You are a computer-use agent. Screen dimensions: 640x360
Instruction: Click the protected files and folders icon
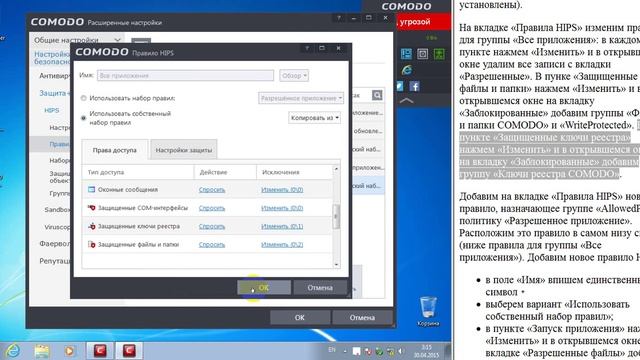click(x=91, y=244)
